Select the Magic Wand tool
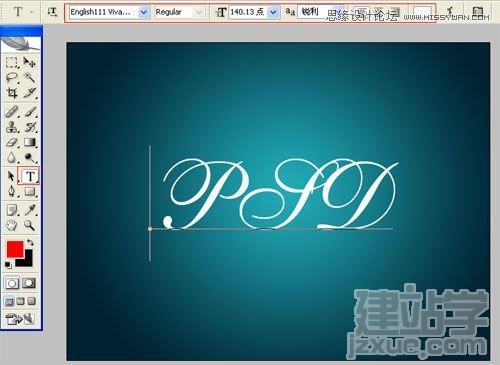This screenshot has height=365, width=500. pos(30,77)
